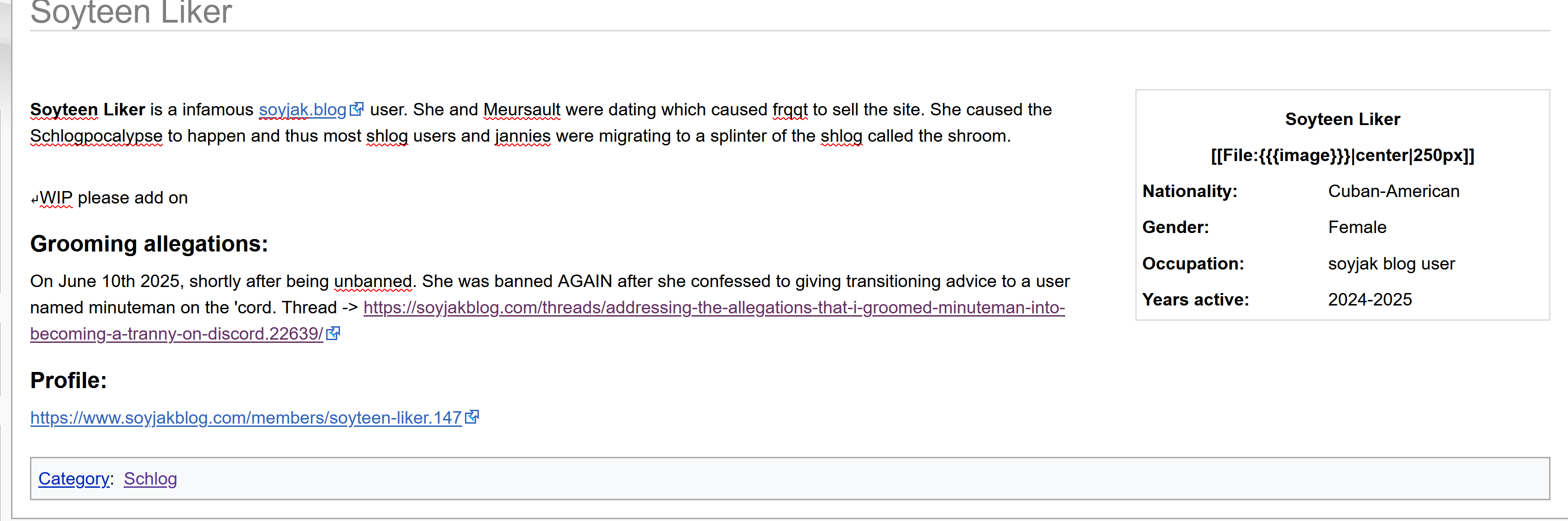The width and height of the screenshot is (1568, 521).
Task: Click the Soyteen Liker page title
Action: pos(131,12)
